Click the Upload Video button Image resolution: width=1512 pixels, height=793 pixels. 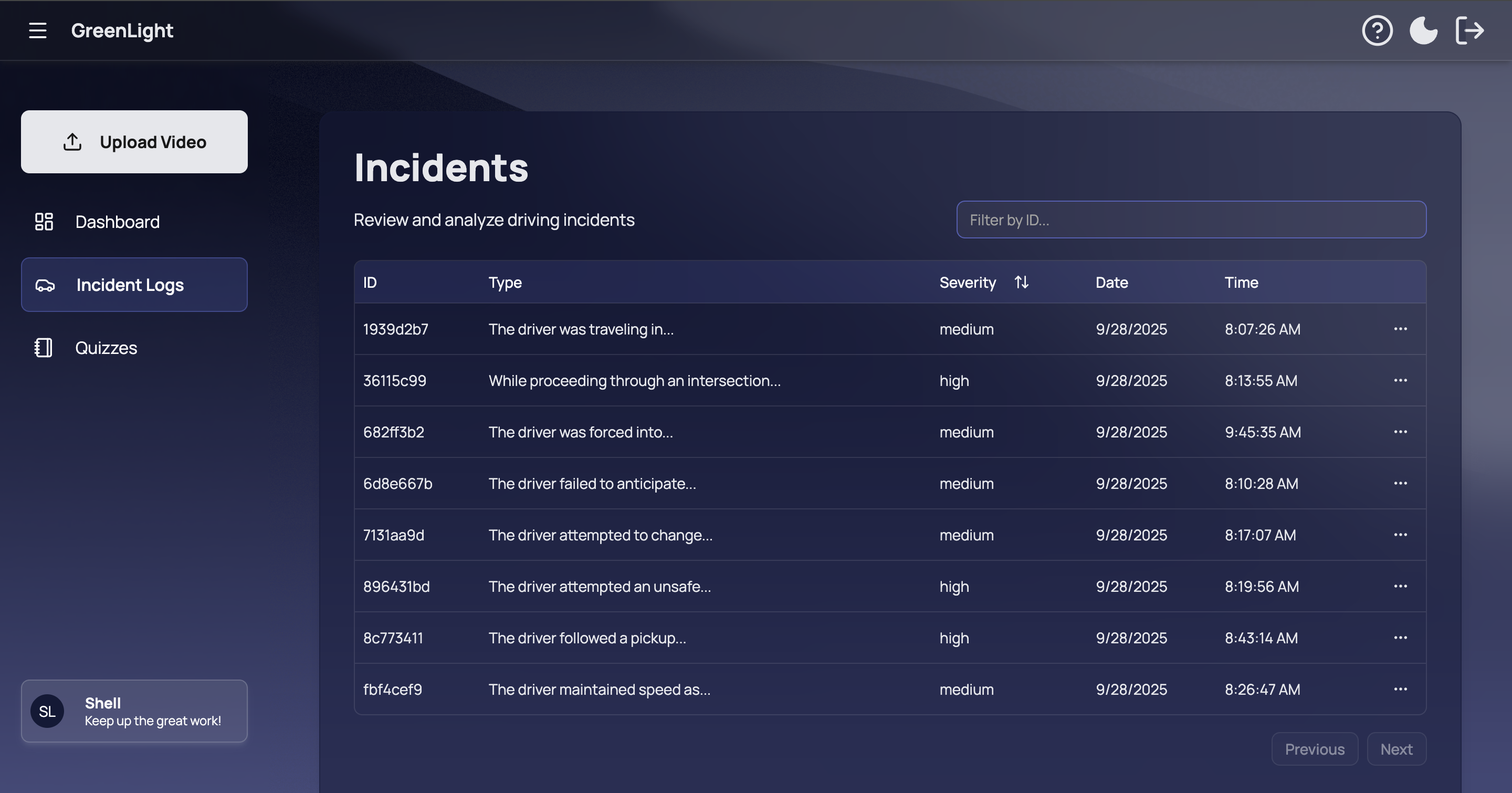tap(134, 142)
